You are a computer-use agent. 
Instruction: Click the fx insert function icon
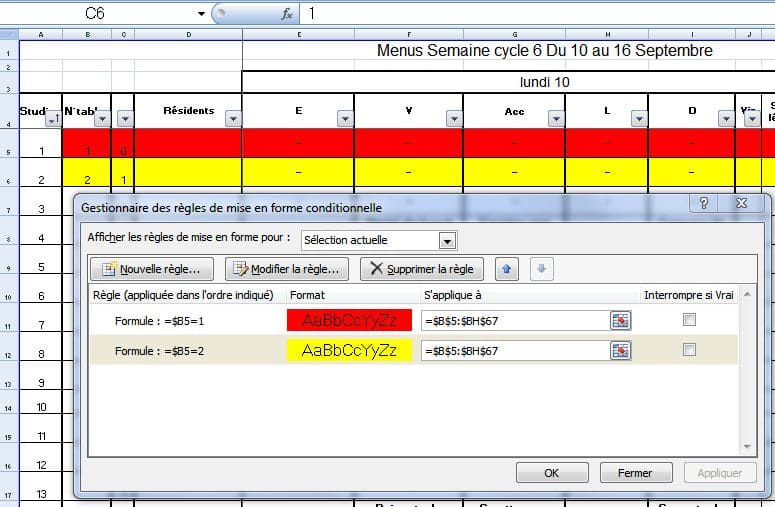coord(287,14)
